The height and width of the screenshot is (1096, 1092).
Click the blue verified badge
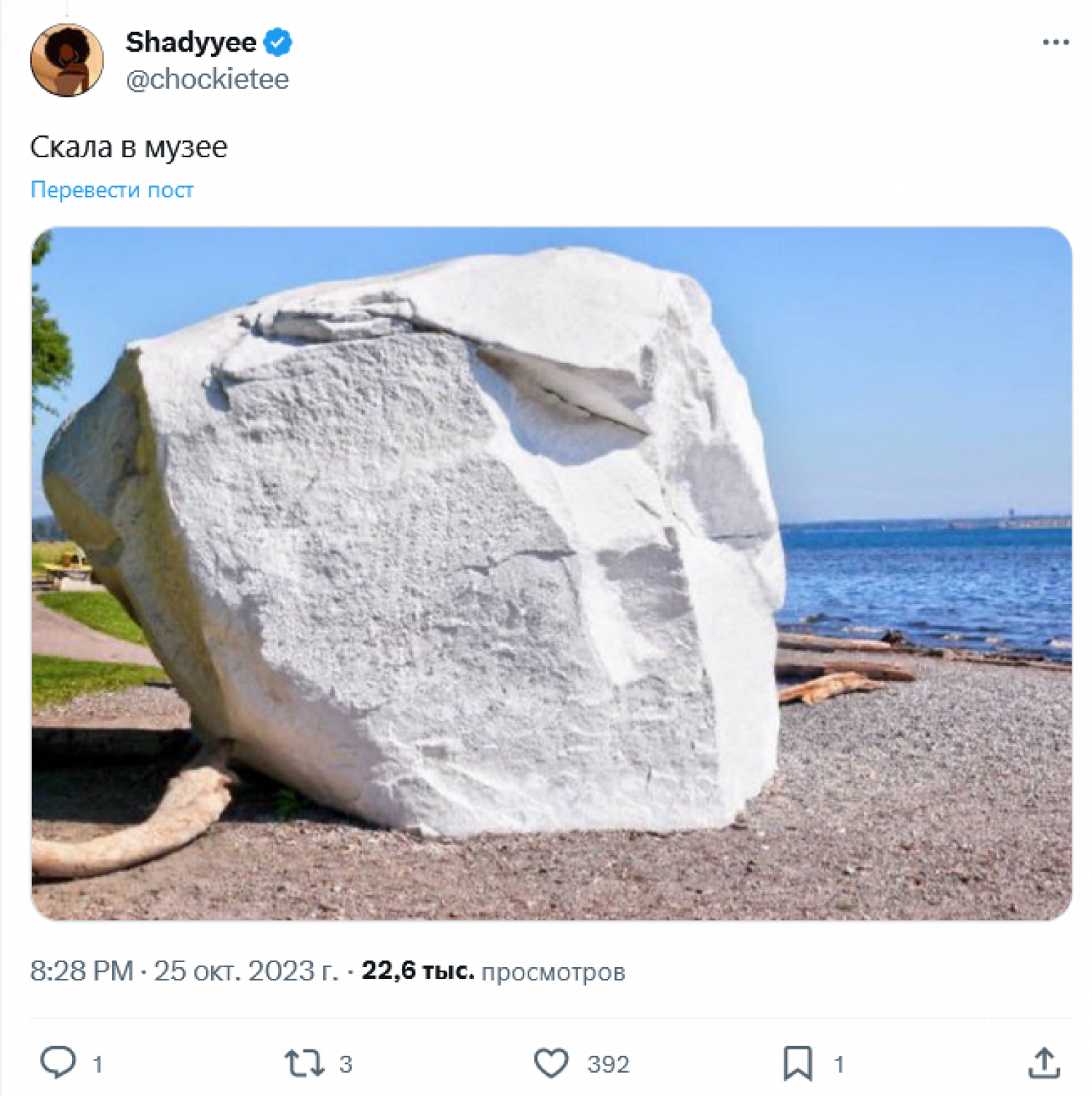coord(277,42)
